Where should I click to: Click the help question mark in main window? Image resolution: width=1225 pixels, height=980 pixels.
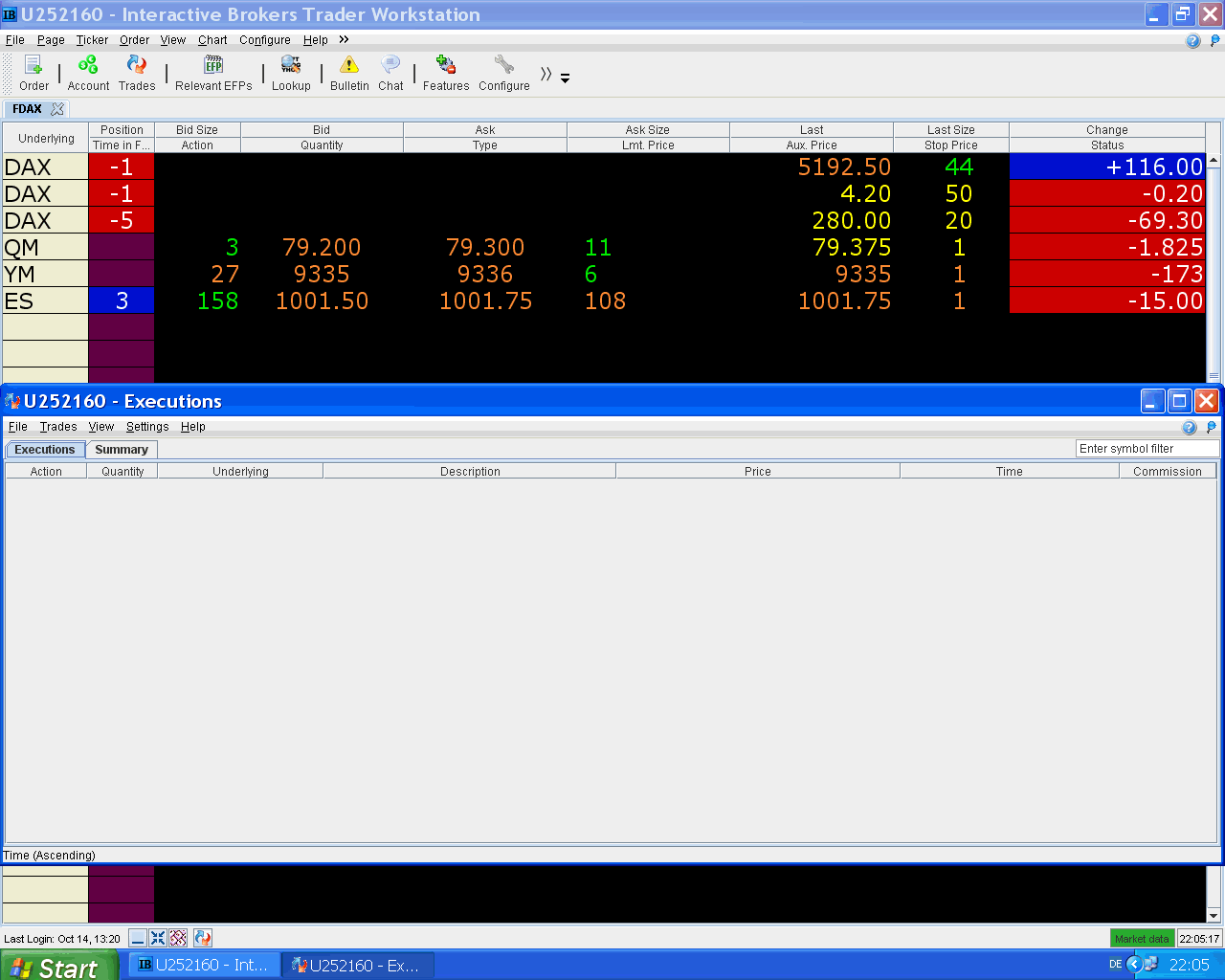(x=1192, y=41)
